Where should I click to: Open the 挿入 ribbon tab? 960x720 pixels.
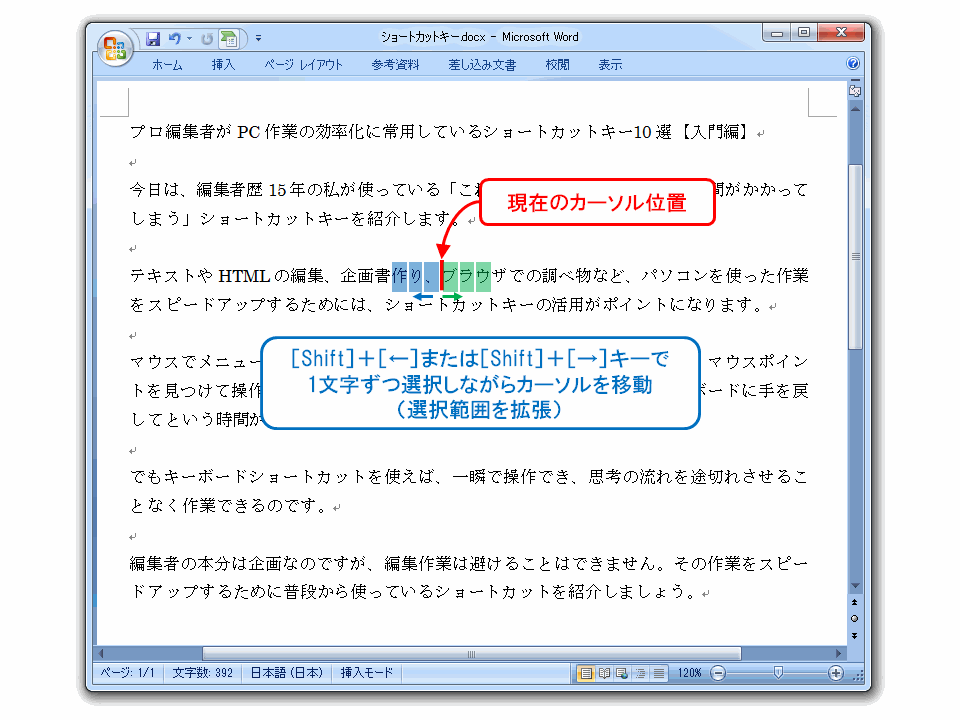(223, 65)
